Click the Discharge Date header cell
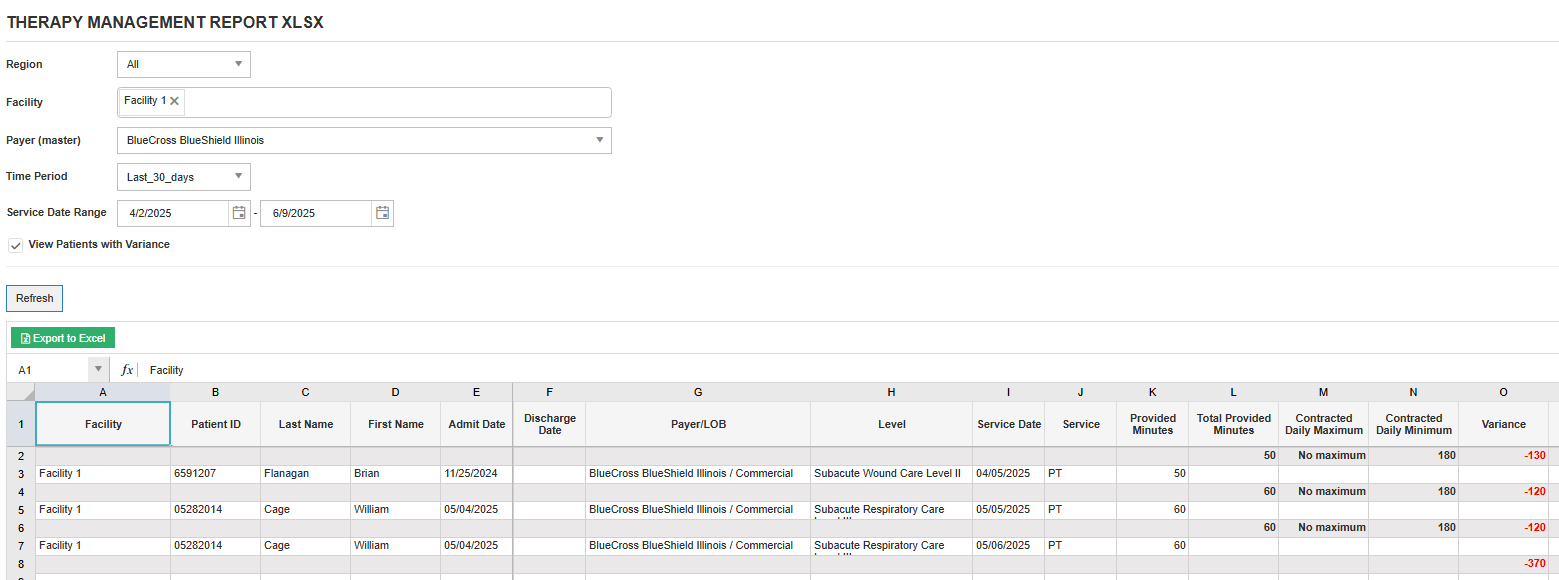Viewport: 1559px width, 580px height. click(549, 424)
